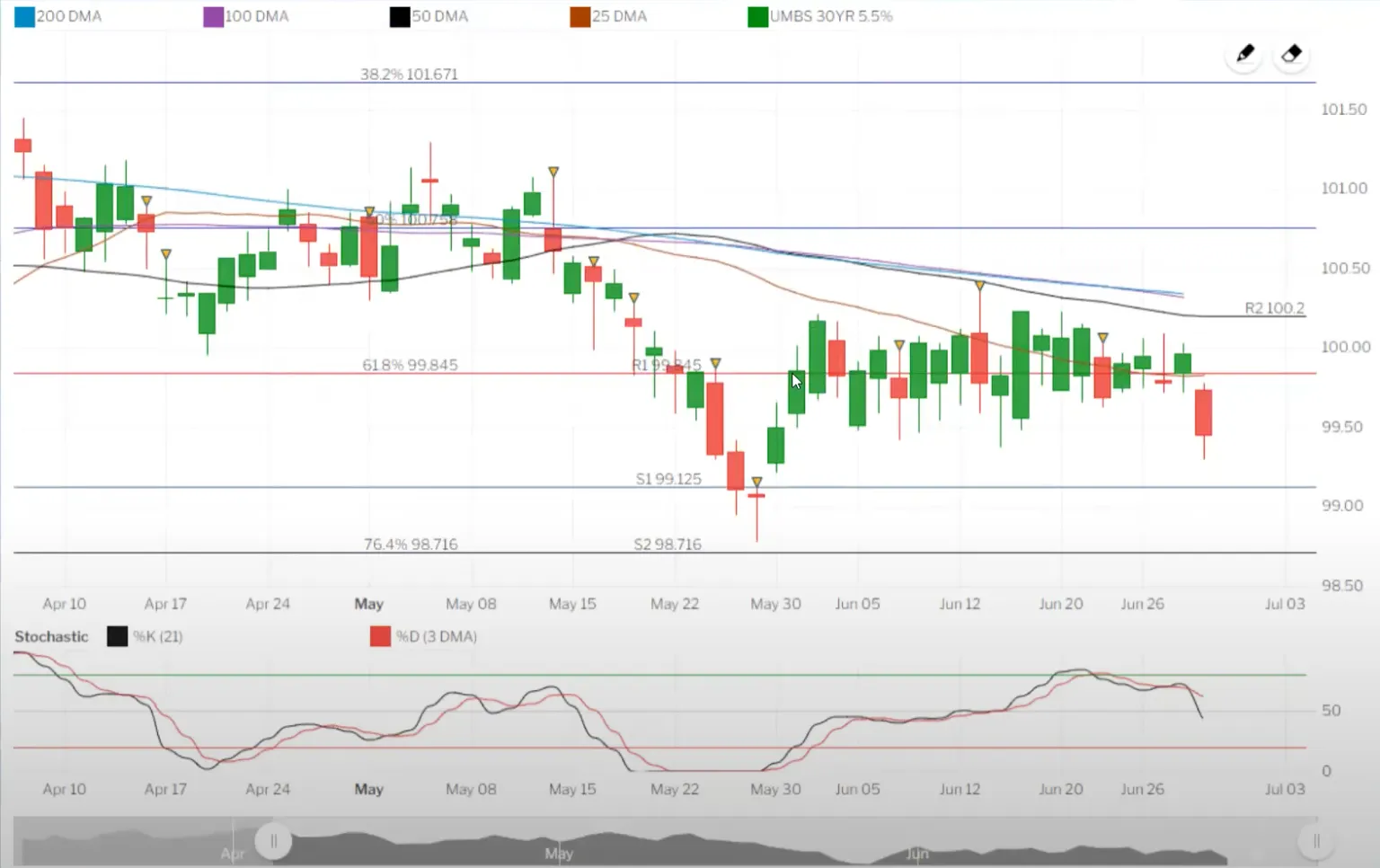
Task: Click the S1 99.125 support label
Action: (x=668, y=479)
